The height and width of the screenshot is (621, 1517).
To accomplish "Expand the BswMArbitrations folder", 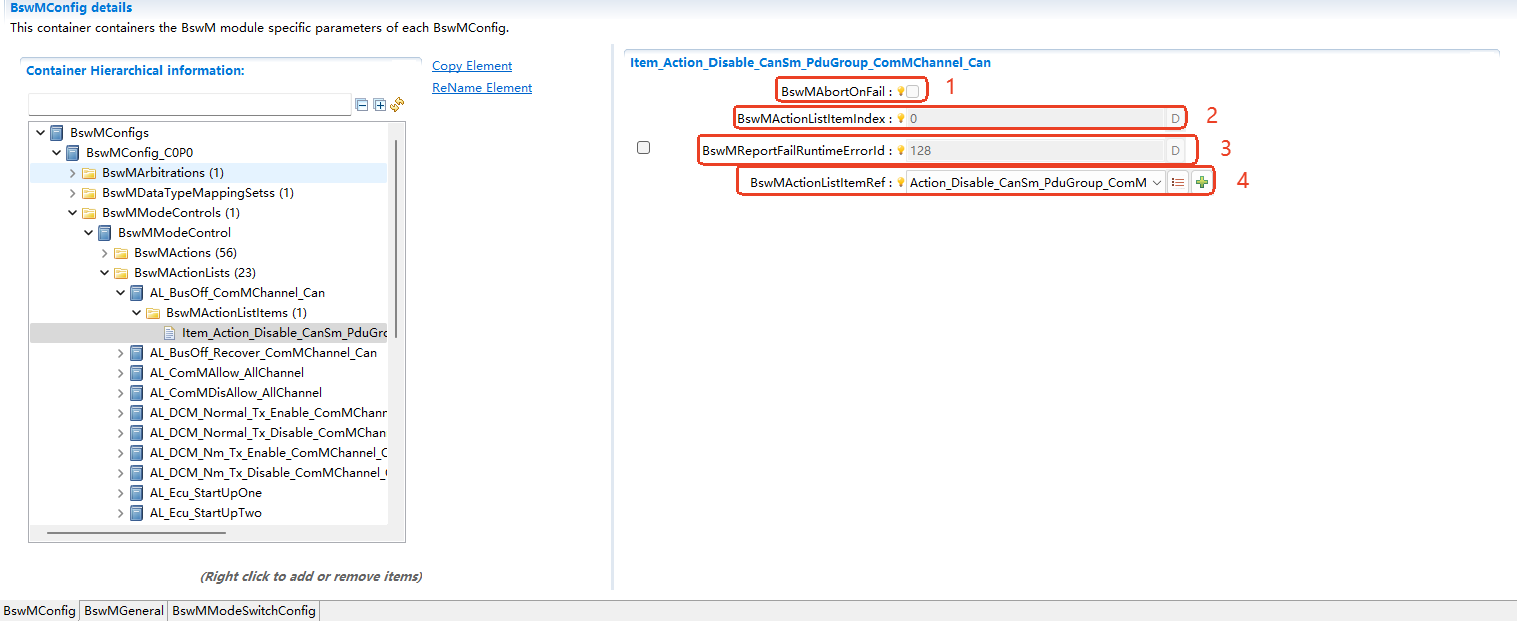I will [71, 172].
